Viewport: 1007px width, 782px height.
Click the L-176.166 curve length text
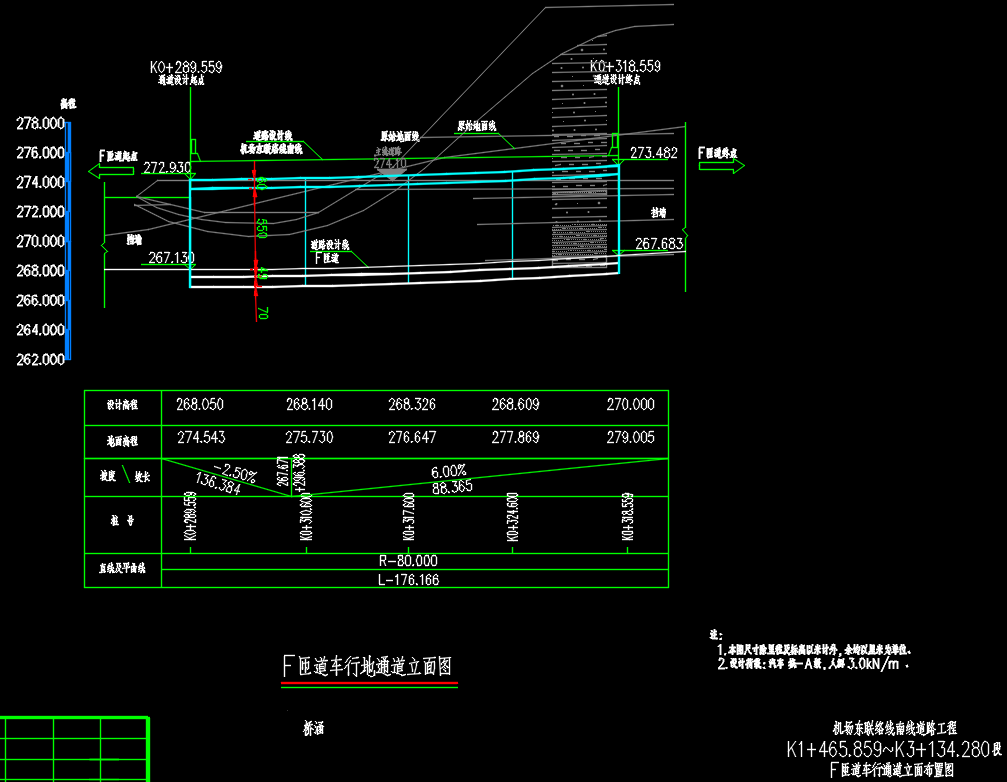click(x=407, y=579)
